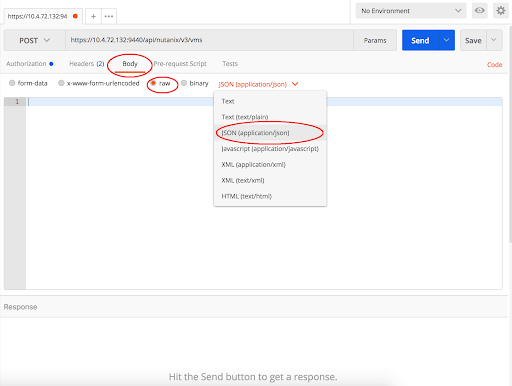Select the x-www-form-urlencoded radio button

61,83
